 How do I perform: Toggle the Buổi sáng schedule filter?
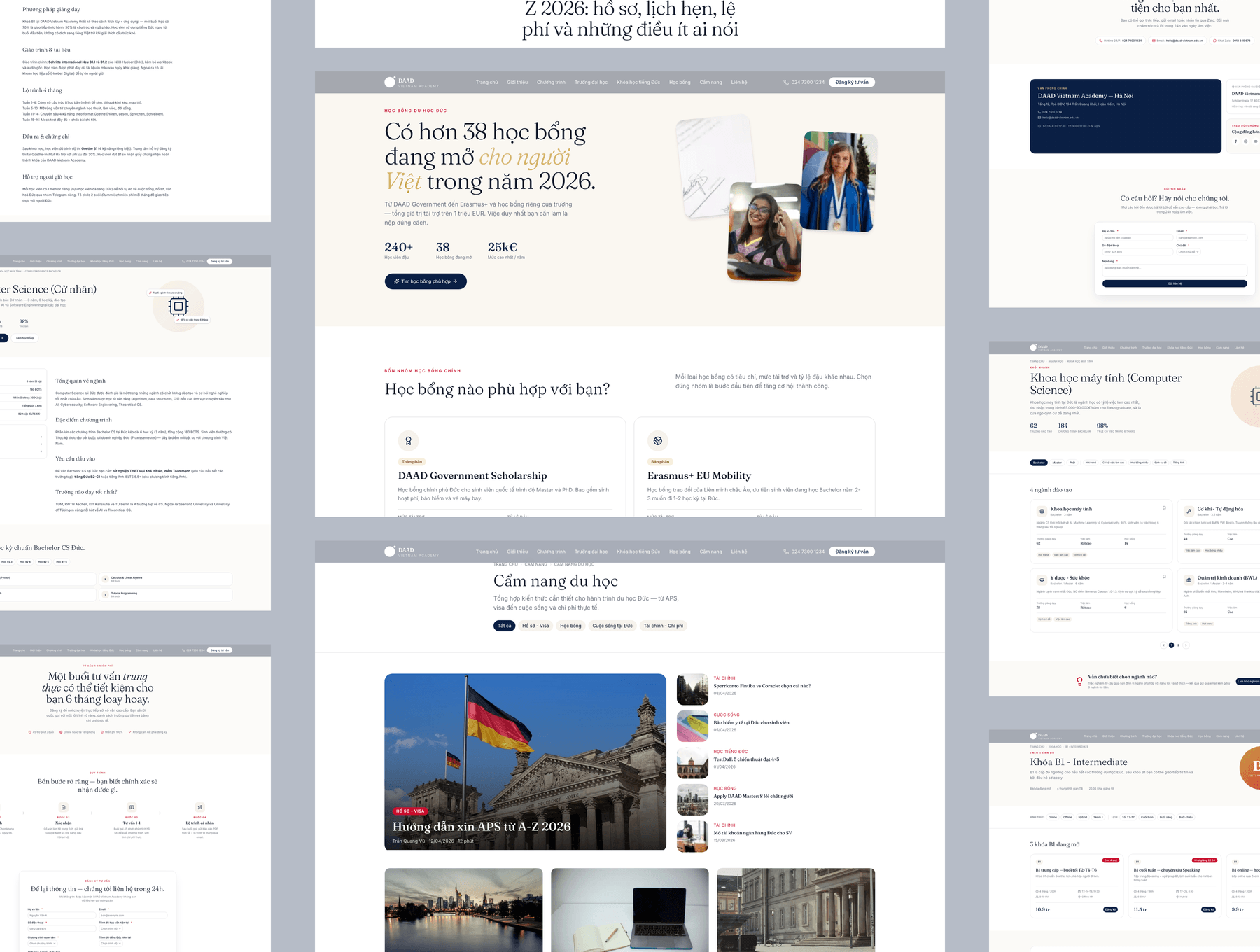click(x=1165, y=817)
